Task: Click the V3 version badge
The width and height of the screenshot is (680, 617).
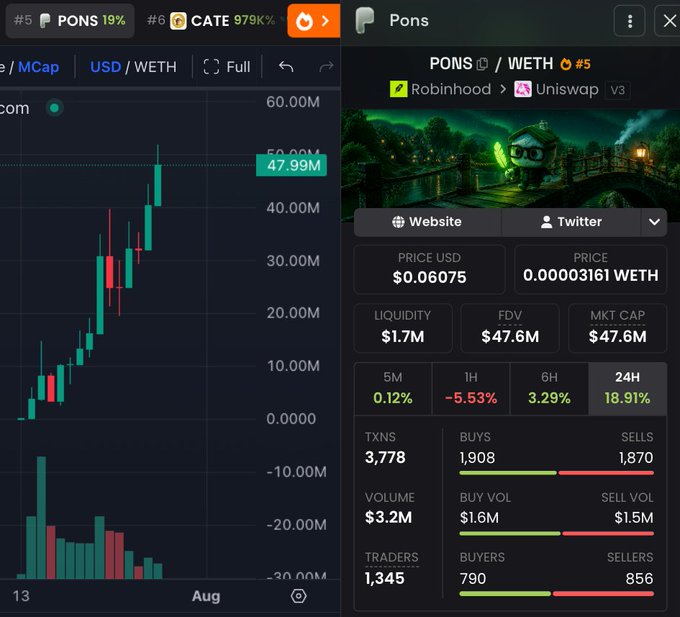Action: [618, 90]
